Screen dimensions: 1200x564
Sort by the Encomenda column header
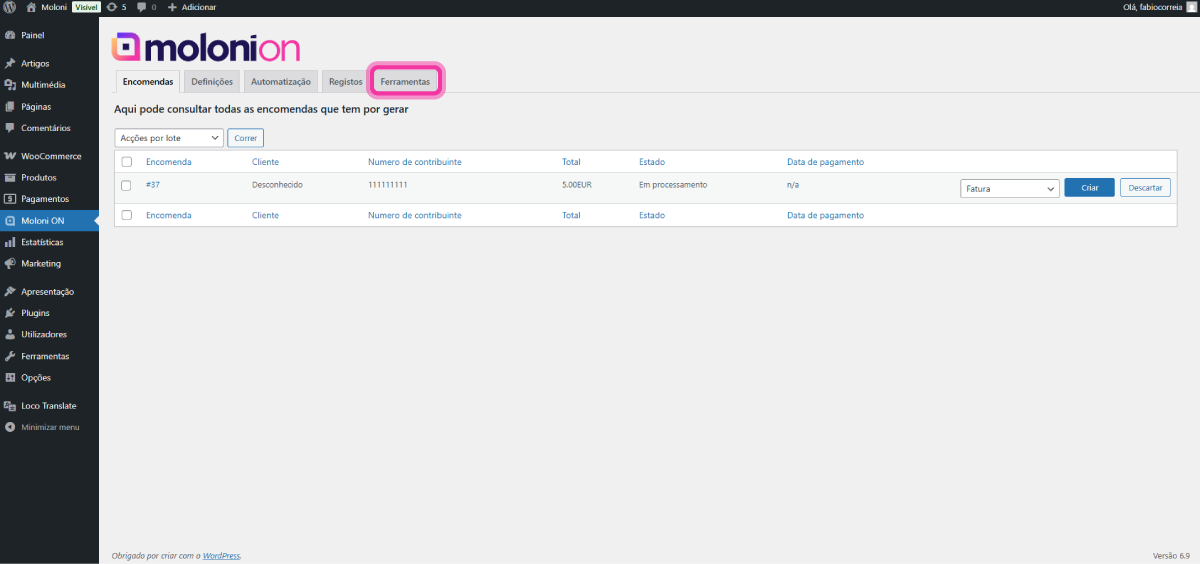[168, 162]
